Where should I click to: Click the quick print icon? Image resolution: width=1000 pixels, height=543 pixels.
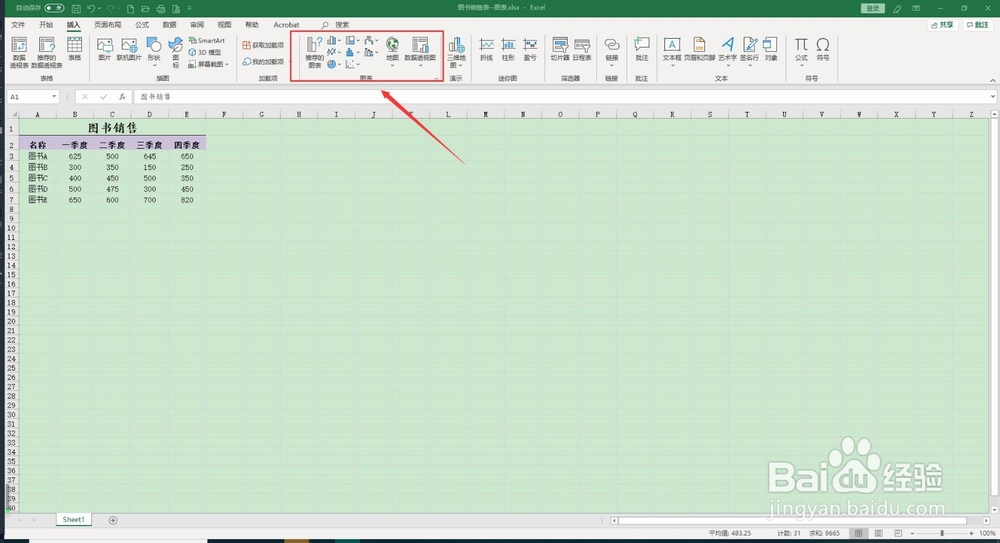161,8
